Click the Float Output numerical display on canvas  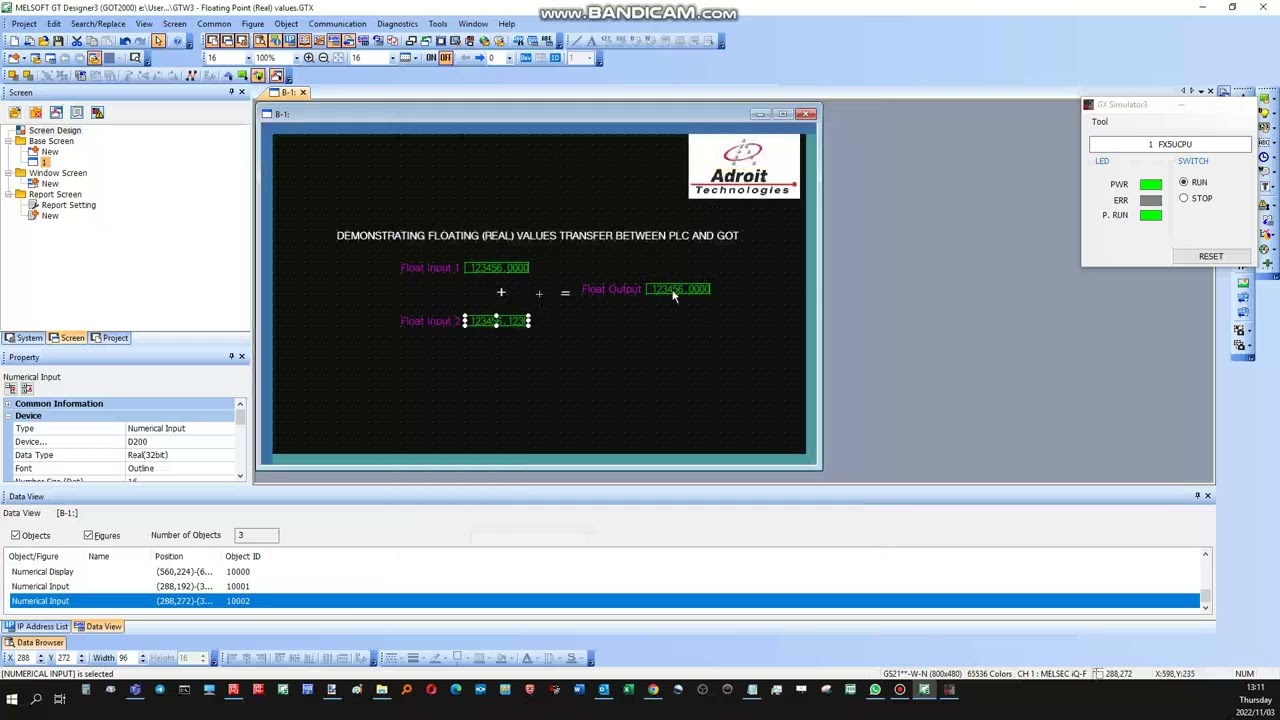click(678, 289)
